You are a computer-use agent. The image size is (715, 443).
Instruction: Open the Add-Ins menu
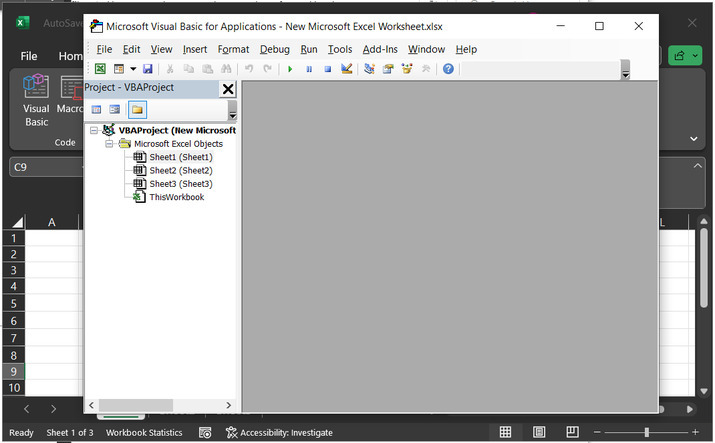380,49
